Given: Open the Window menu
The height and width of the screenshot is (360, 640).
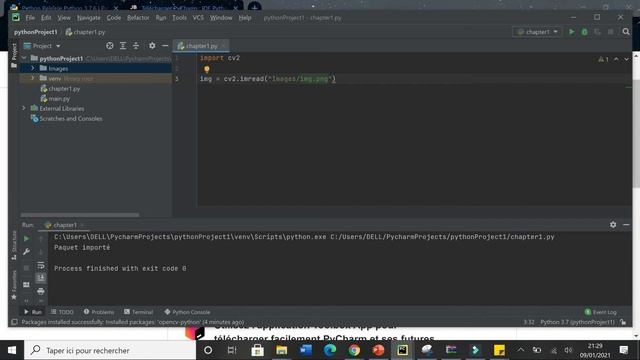Looking at the screenshot, I should point(221,18).
